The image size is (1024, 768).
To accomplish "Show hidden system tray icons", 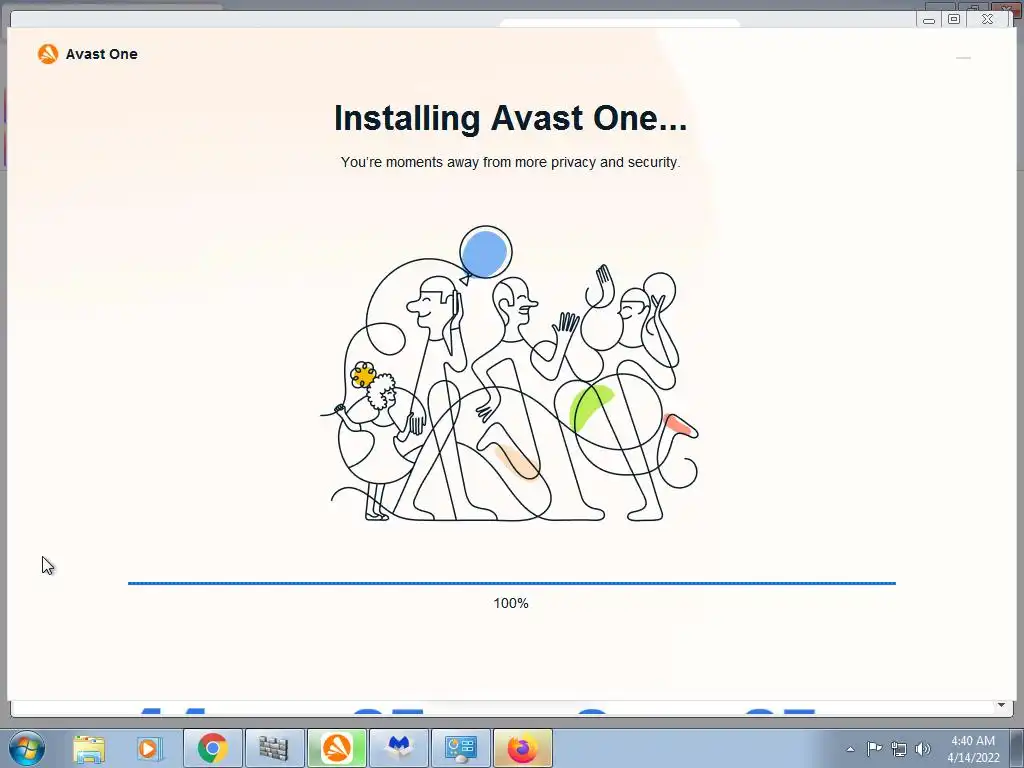I will coord(850,749).
